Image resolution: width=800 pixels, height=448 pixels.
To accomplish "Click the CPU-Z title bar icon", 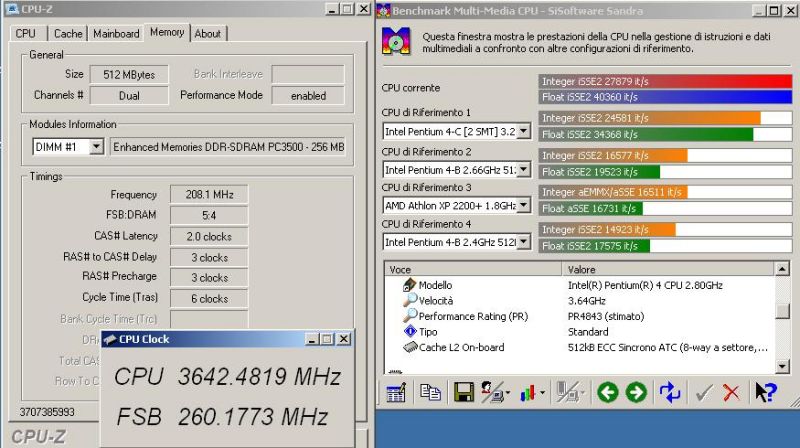I will (x=12, y=9).
